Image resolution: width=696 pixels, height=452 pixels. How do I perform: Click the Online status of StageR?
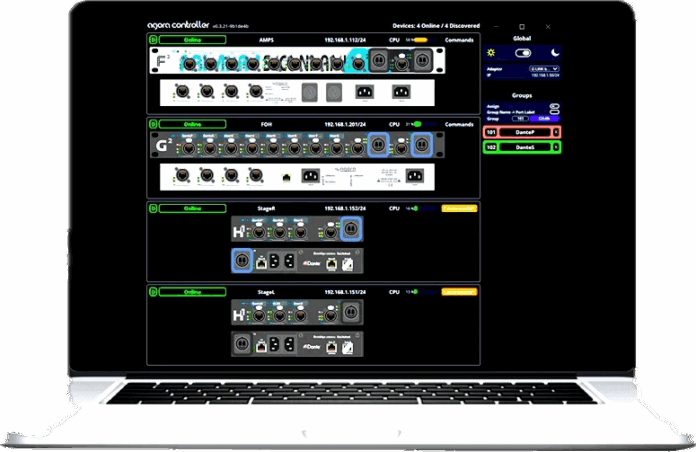pyautogui.click(x=193, y=208)
